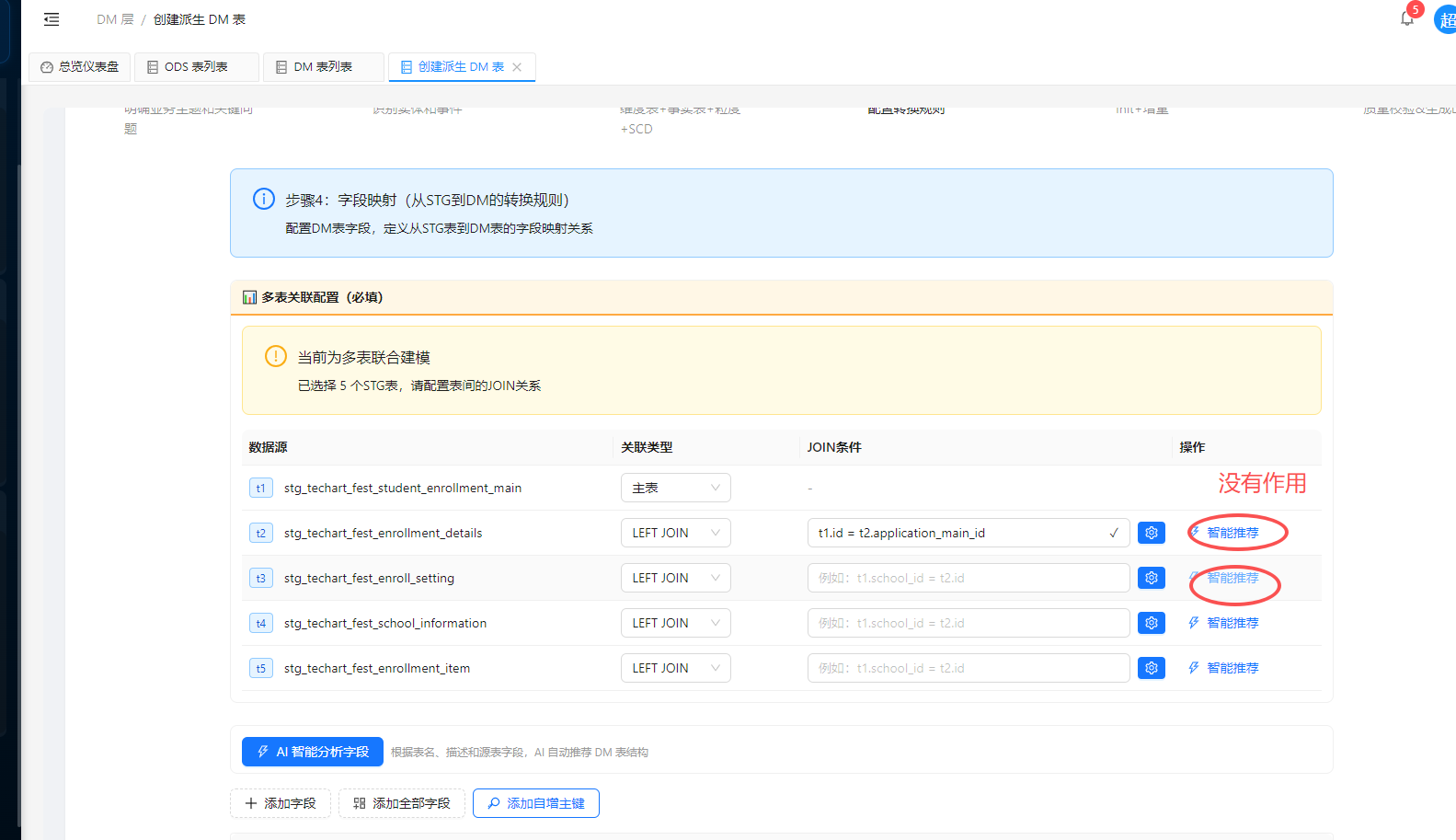Click the sidebar collapse hamburger icon
1456x840 pixels.
click(x=52, y=19)
